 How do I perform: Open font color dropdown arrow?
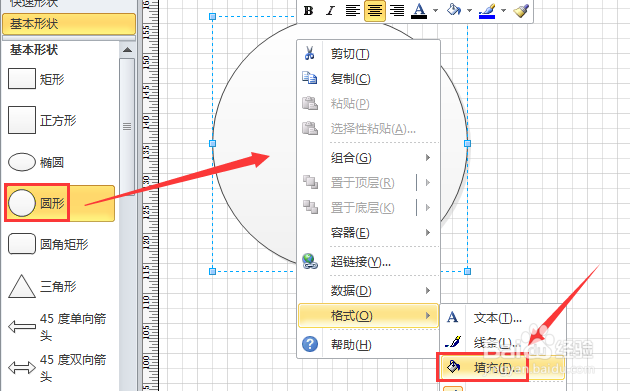point(435,10)
